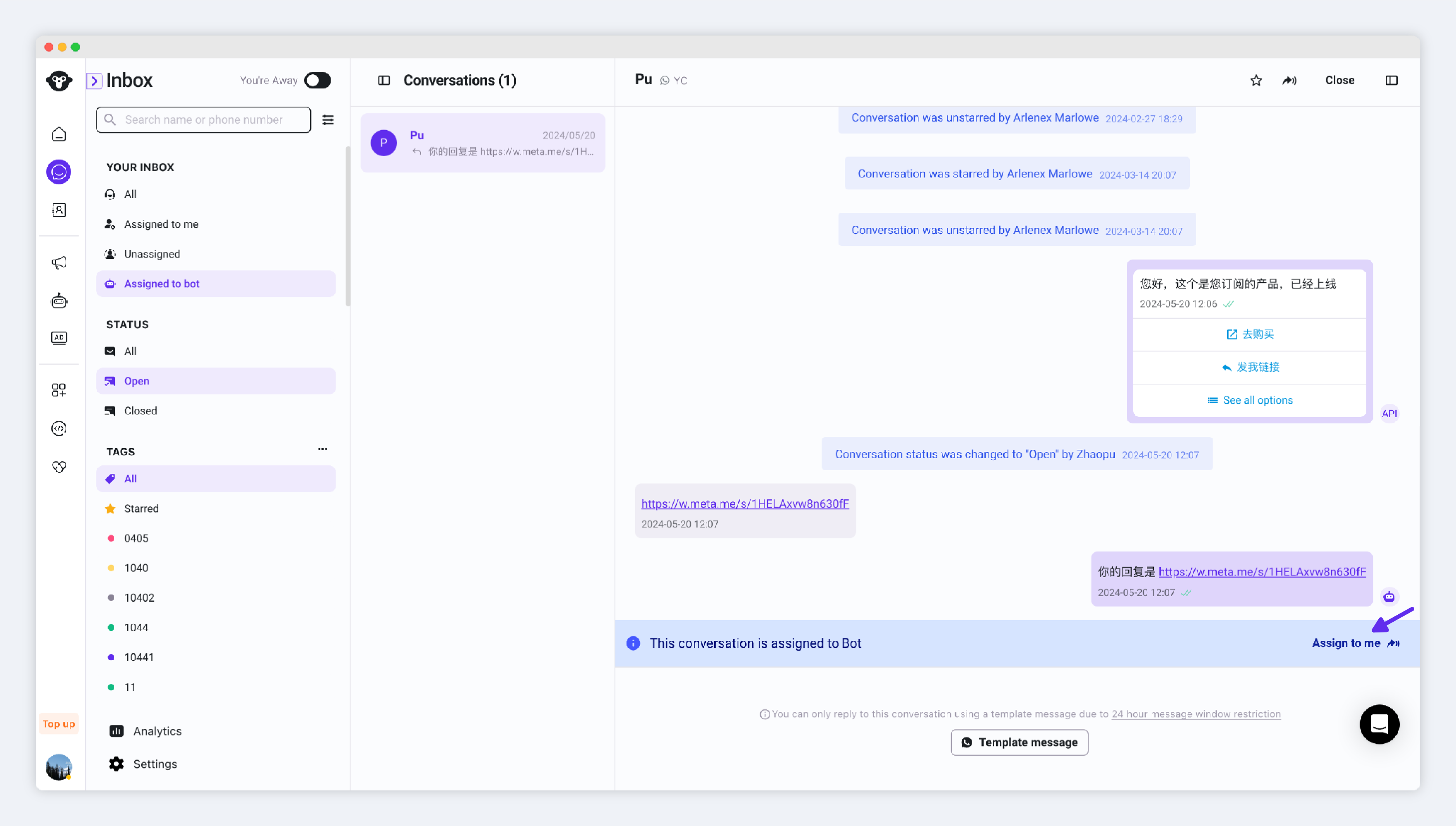This screenshot has height=826, width=1456.
Task: Open the search filter options icon
Action: pos(328,120)
